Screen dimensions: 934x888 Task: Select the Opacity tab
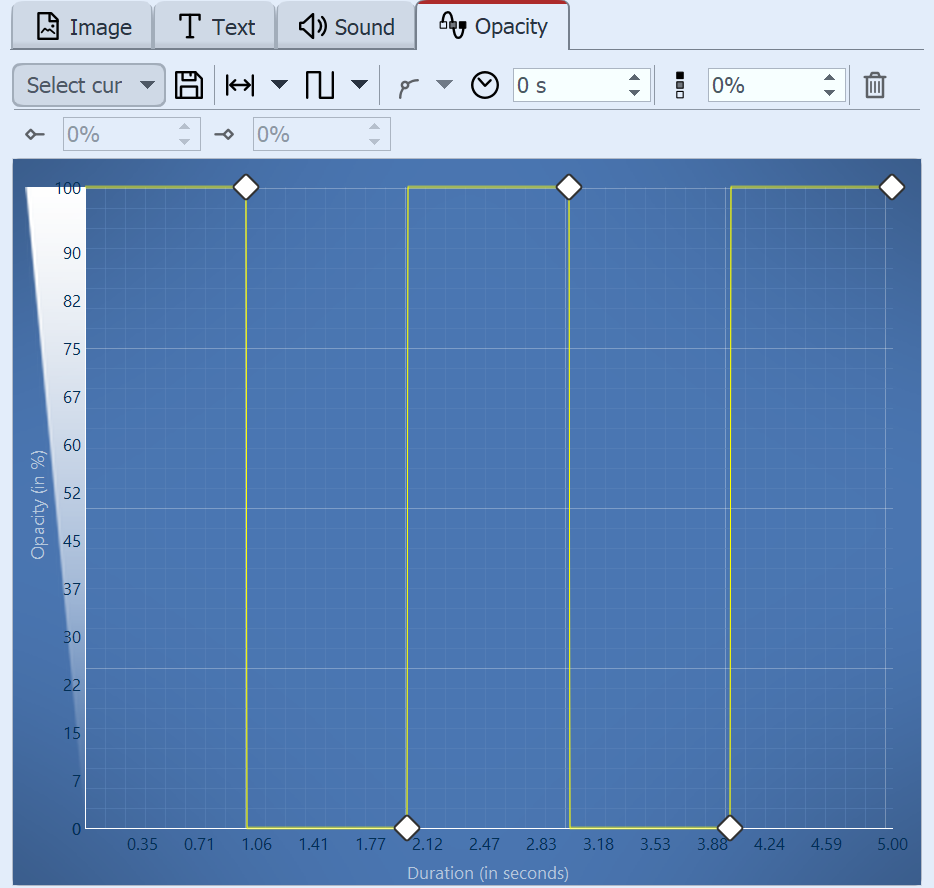point(493,26)
